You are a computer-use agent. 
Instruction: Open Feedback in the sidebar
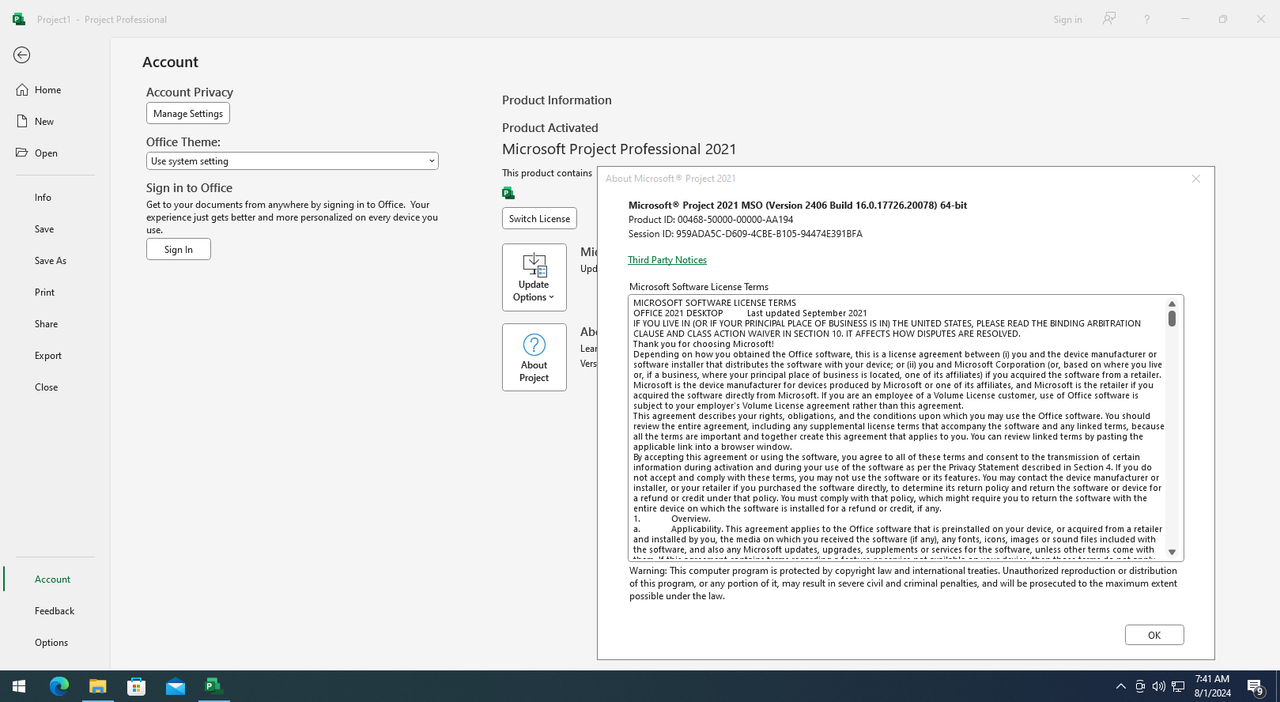(55, 611)
